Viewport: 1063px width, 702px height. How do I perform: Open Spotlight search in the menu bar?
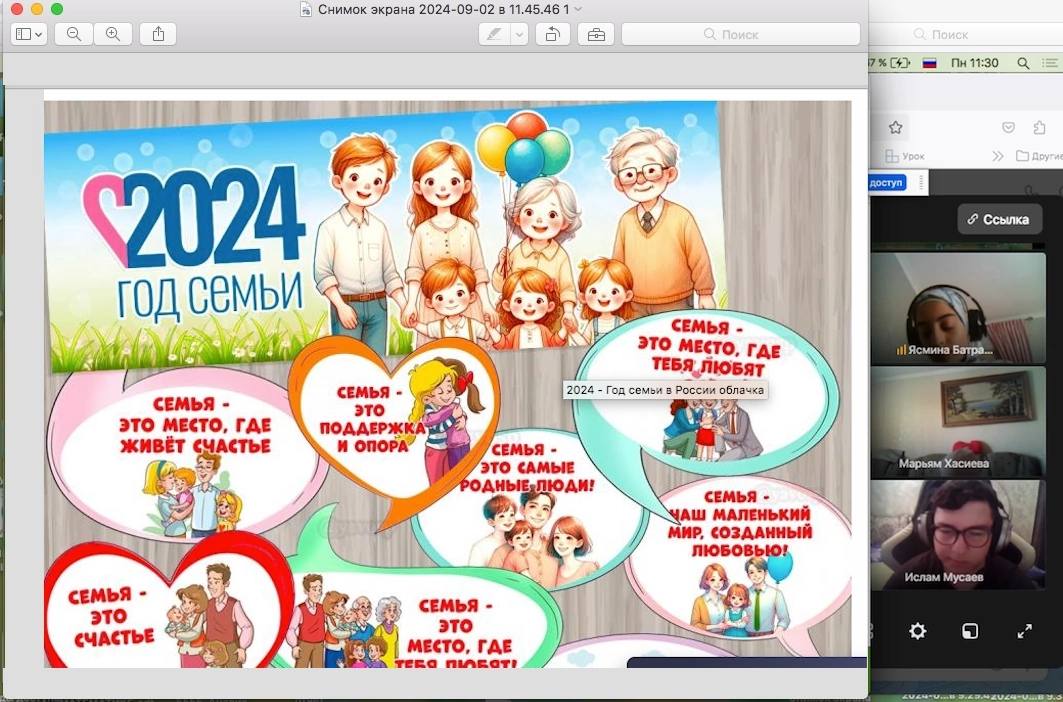(1022, 63)
